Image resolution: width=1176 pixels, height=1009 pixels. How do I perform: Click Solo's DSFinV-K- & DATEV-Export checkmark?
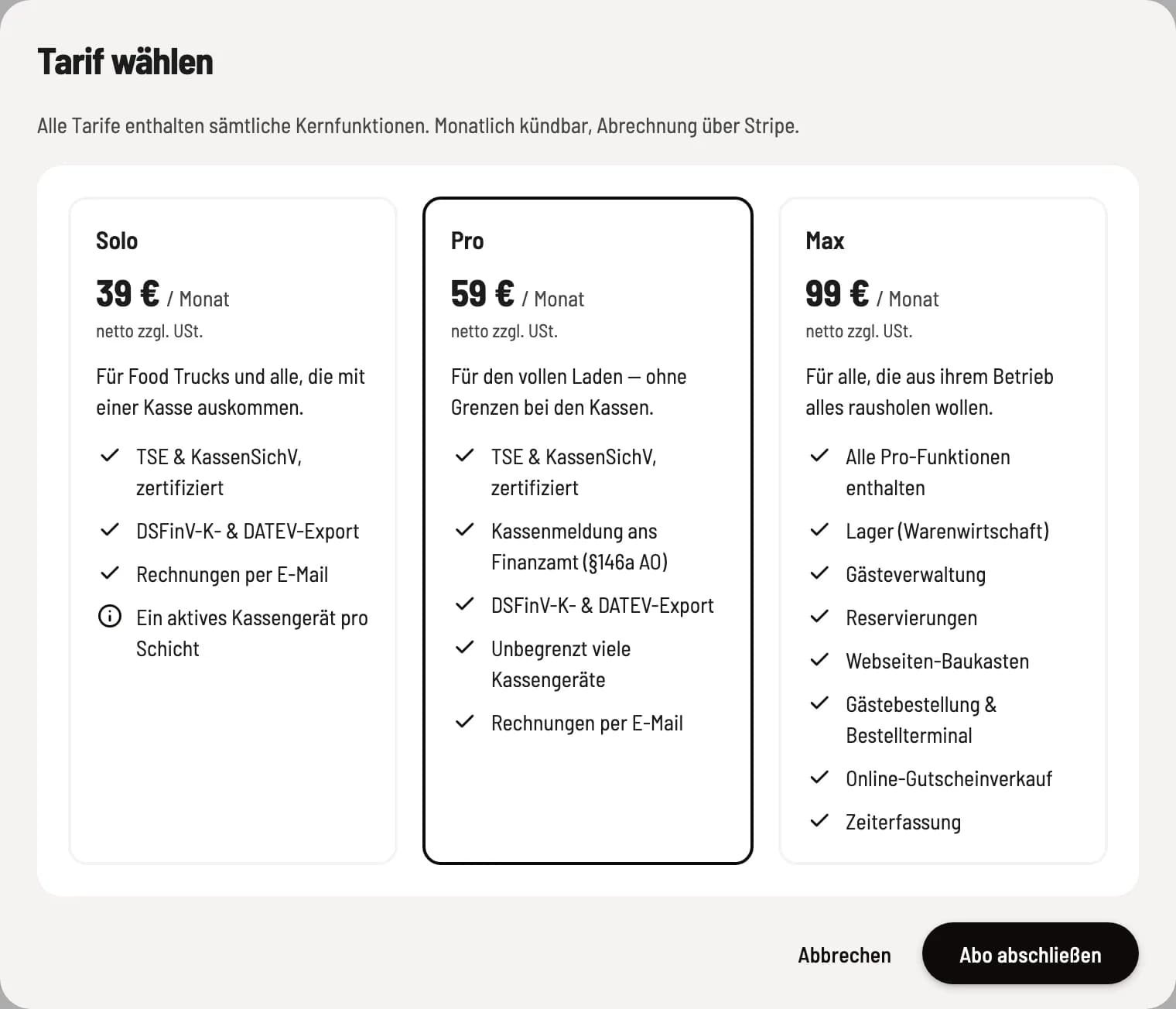(x=110, y=530)
